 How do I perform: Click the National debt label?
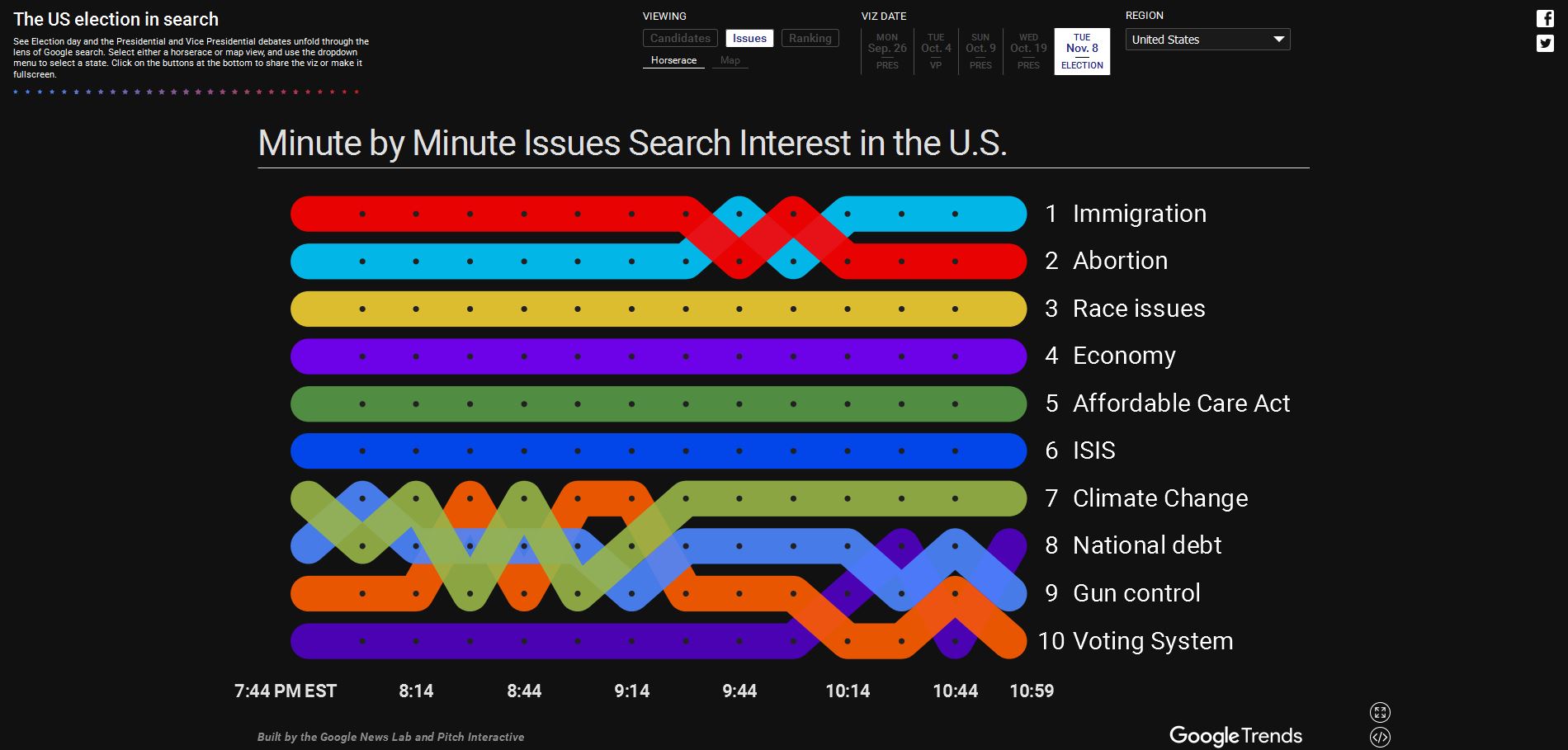(x=1147, y=545)
